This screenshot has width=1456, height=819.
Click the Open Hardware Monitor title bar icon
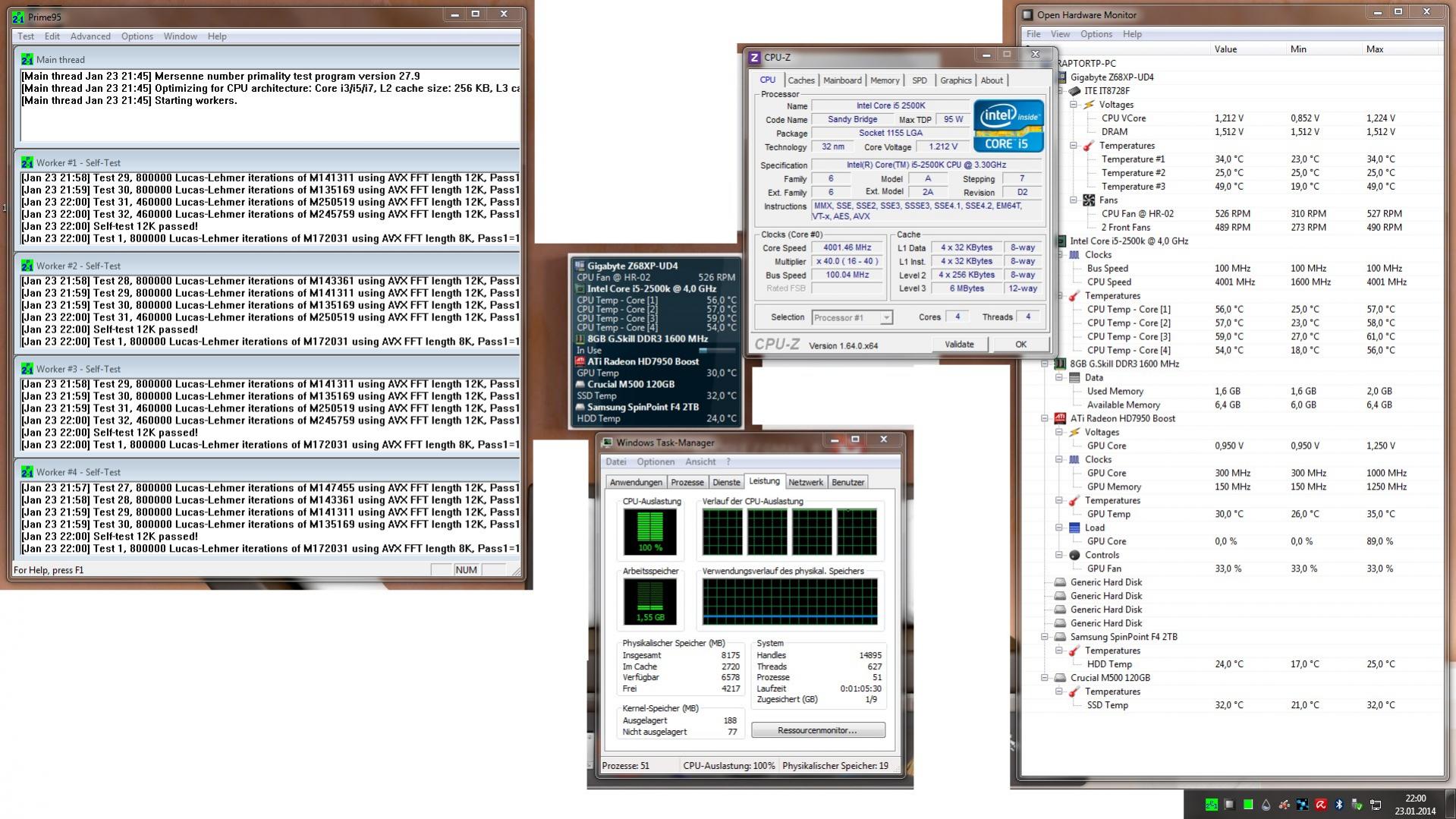click(1027, 14)
